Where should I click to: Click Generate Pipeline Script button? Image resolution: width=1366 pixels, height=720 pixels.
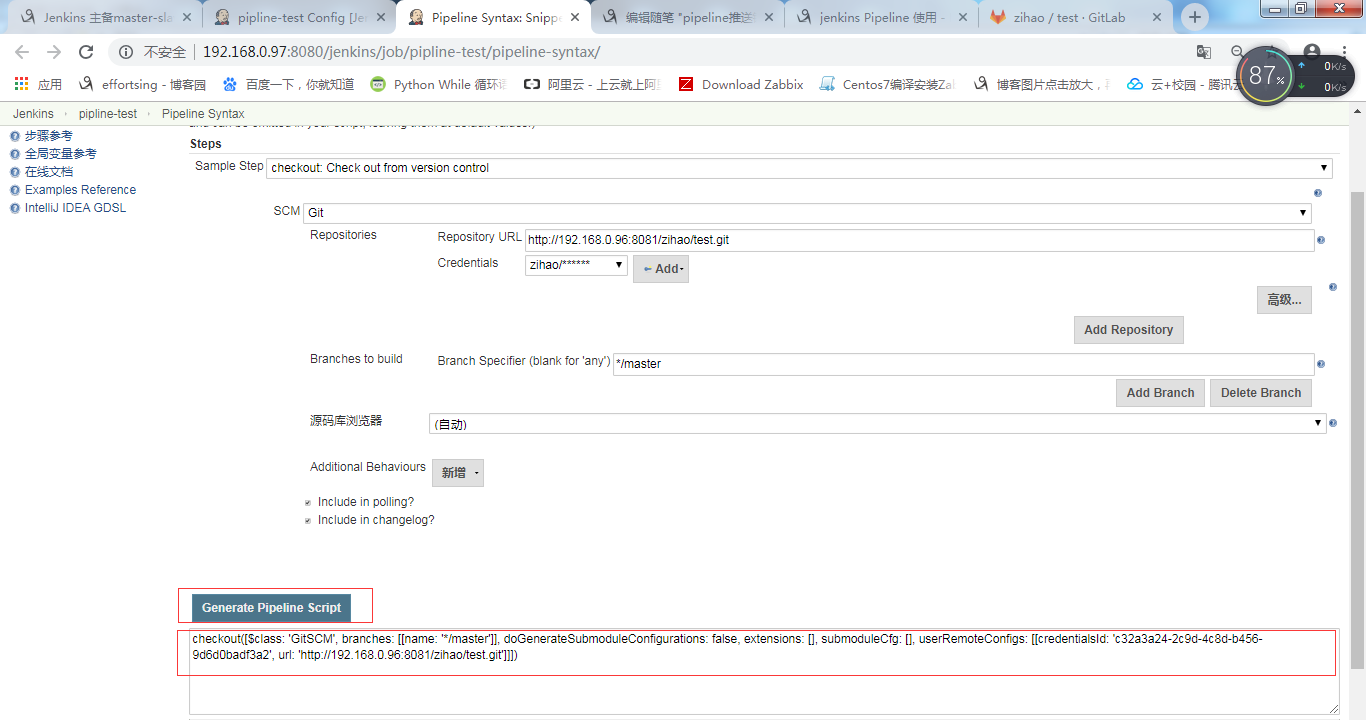point(271,607)
